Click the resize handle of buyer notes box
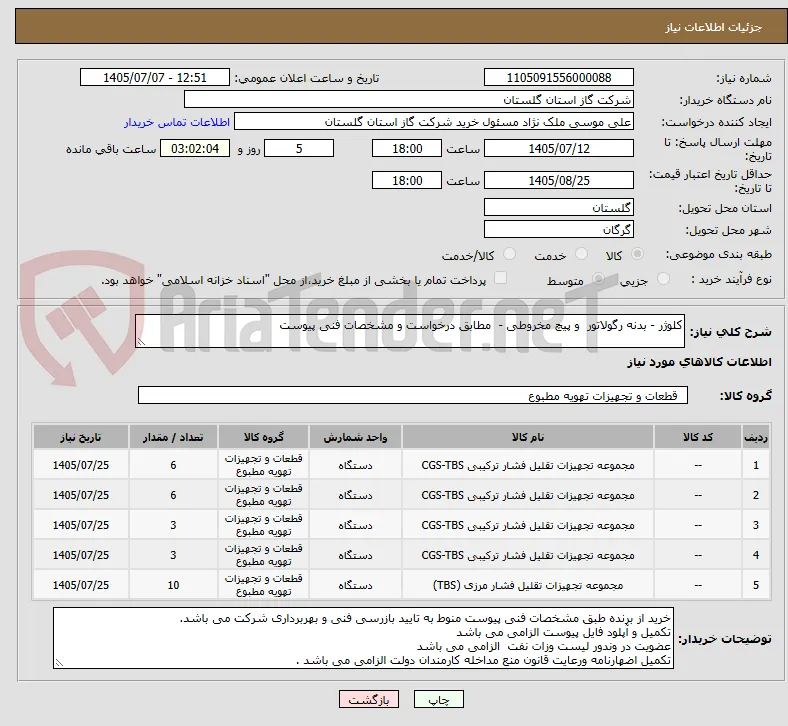788x726 pixels. coord(59,663)
